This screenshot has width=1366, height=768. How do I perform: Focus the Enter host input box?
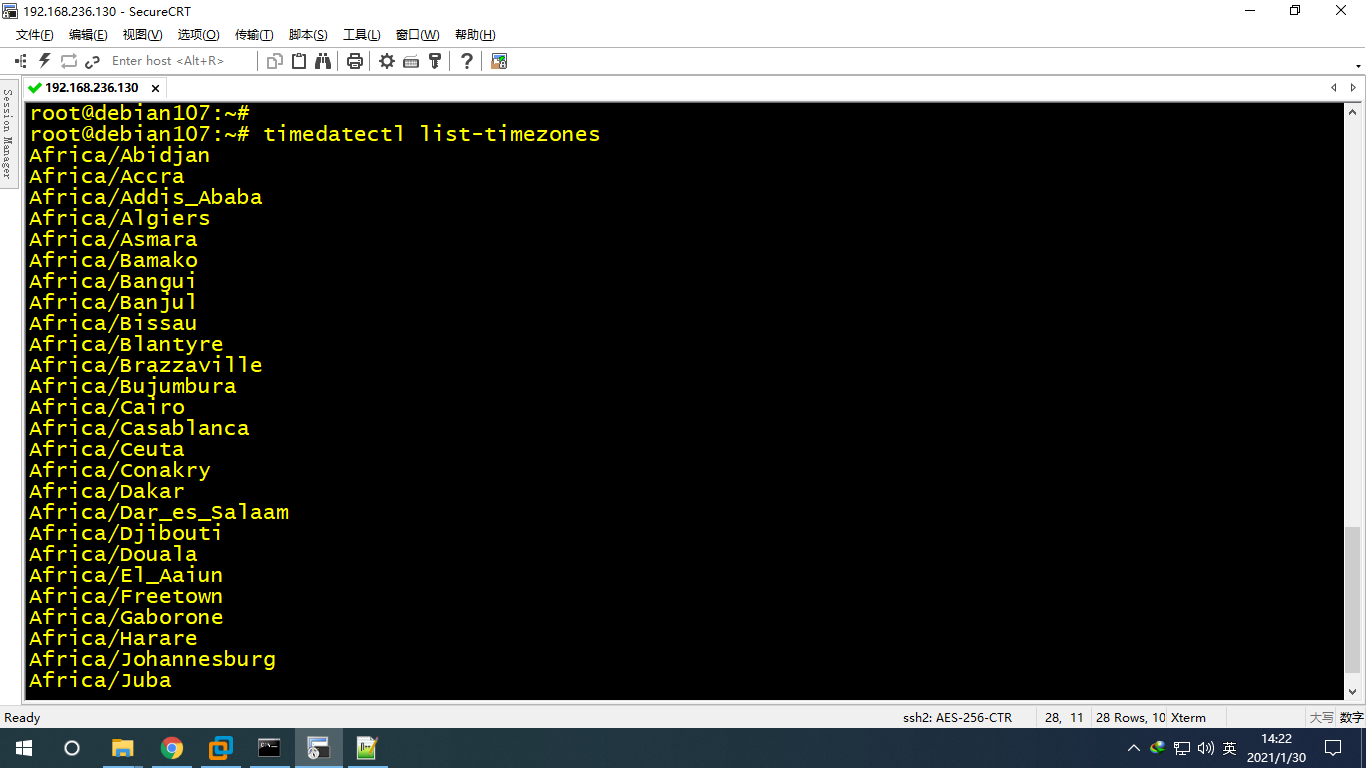180,61
